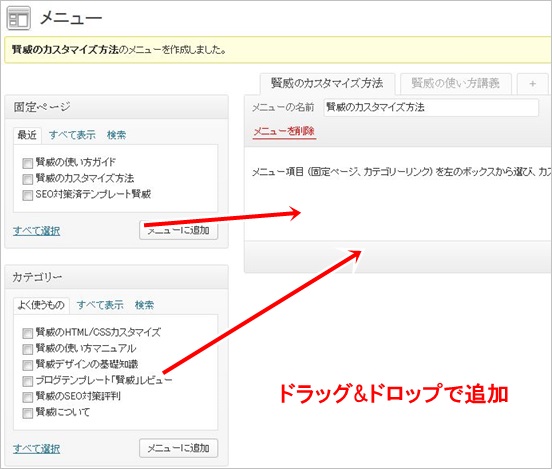Select 最近 tab in 固定ページ box
This screenshot has height=469, width=552.
tap(27, 135)
